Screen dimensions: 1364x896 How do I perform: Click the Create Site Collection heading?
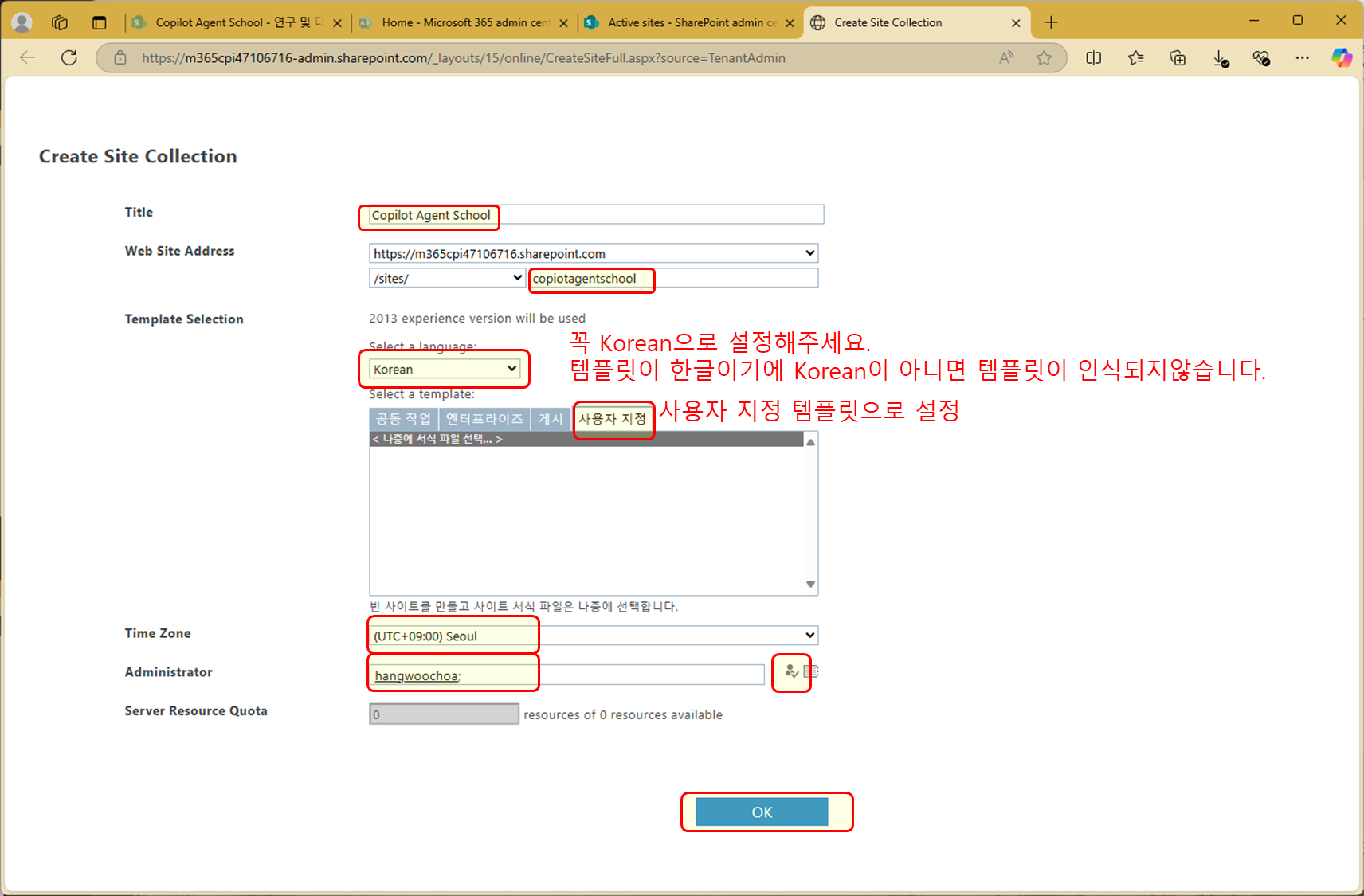[x=138, y=156]
